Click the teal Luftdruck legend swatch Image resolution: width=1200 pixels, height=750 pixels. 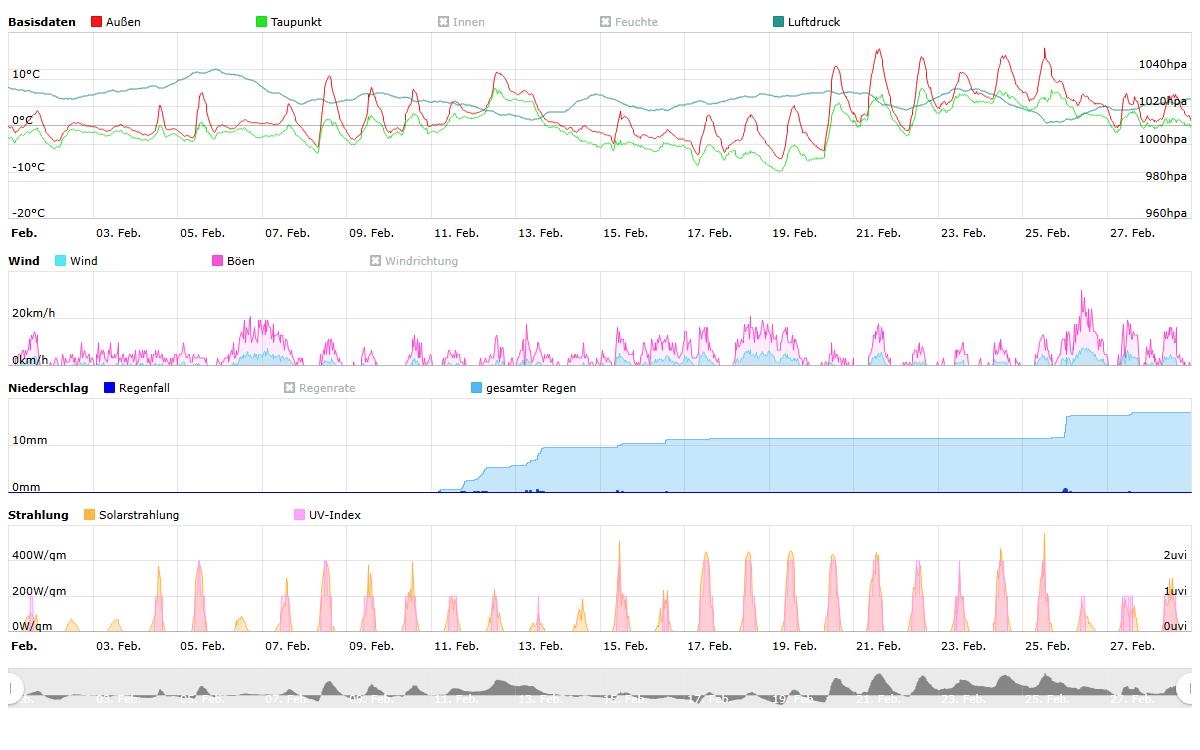point(779,22)
